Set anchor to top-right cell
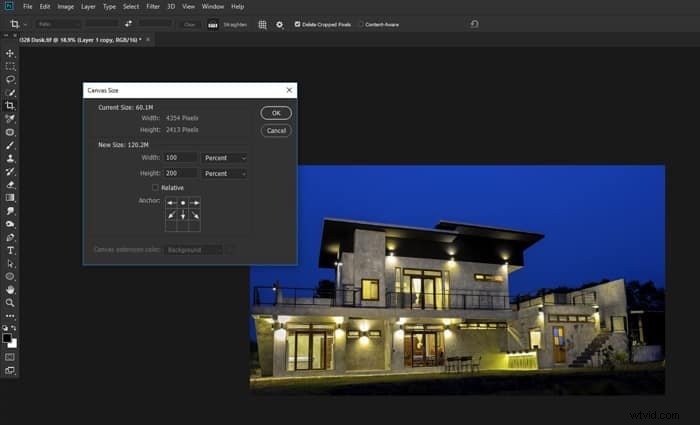This screenshot has height=425, width=700. point(195,203)
